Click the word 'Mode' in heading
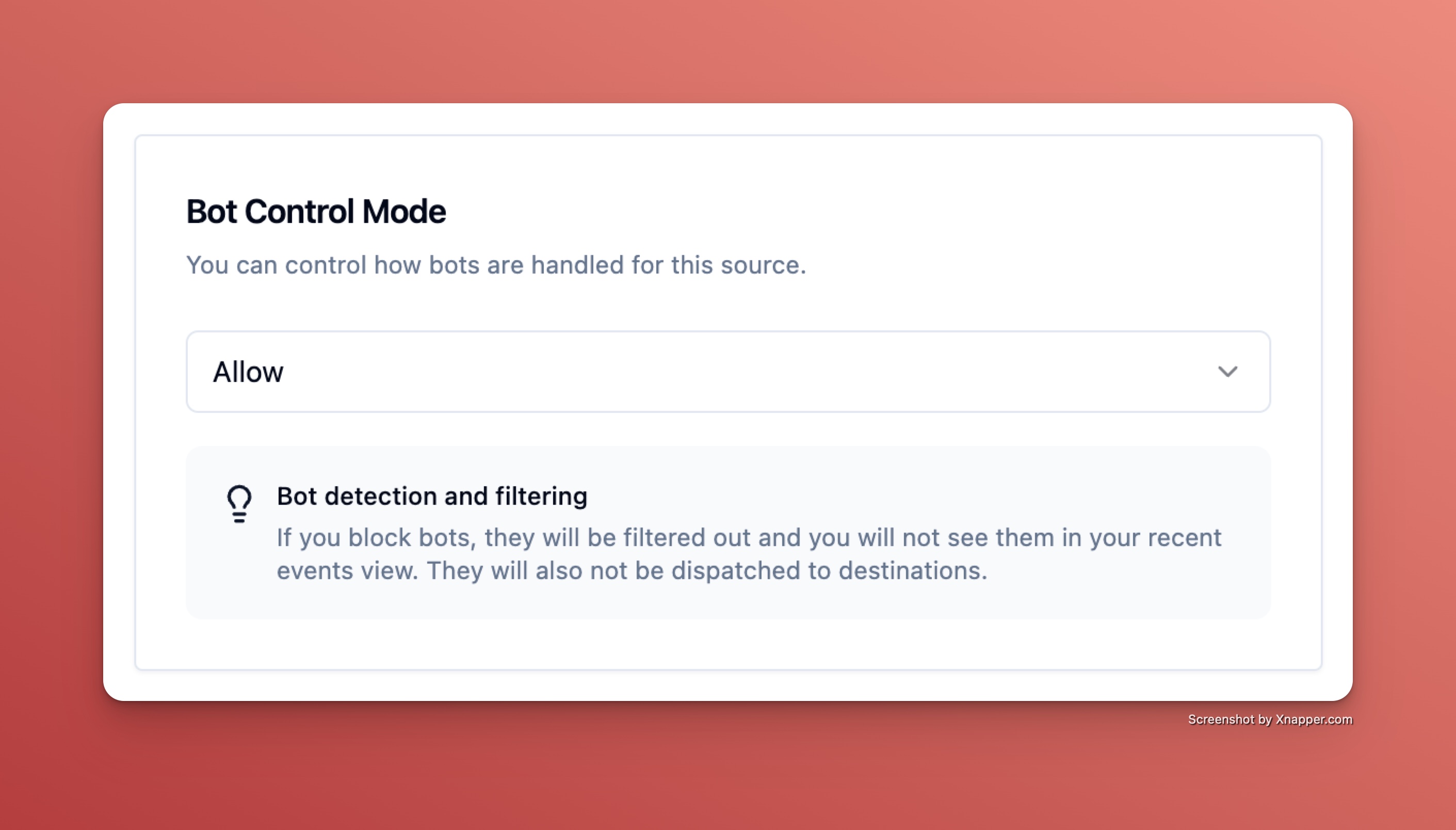 click(x=404, y=212)
